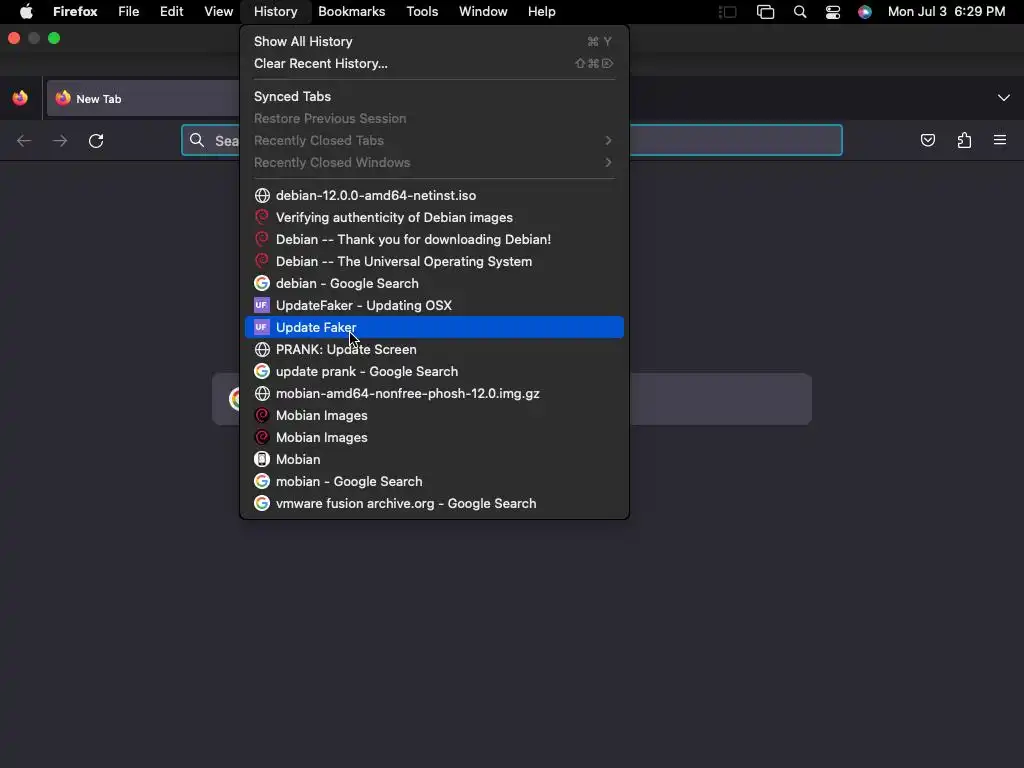Open the Window menu
The height and width of the screenshot is (768, 1024).
[x=483, y=12]
